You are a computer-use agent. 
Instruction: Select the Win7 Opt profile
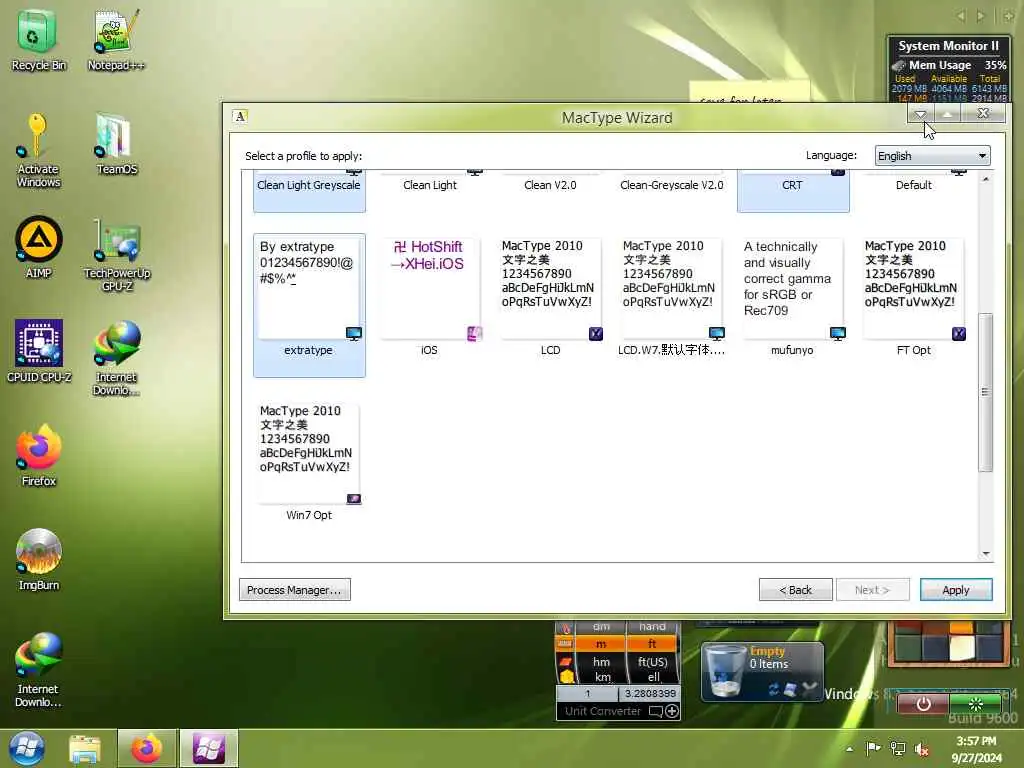tap(309, 462)
